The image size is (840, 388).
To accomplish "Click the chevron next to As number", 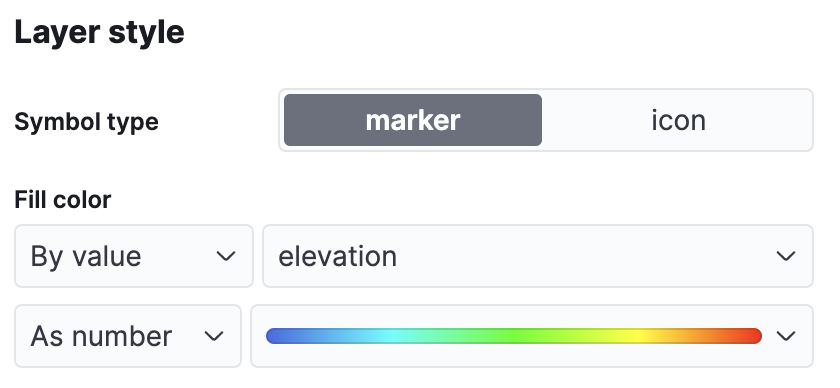I will pos(214,336).
